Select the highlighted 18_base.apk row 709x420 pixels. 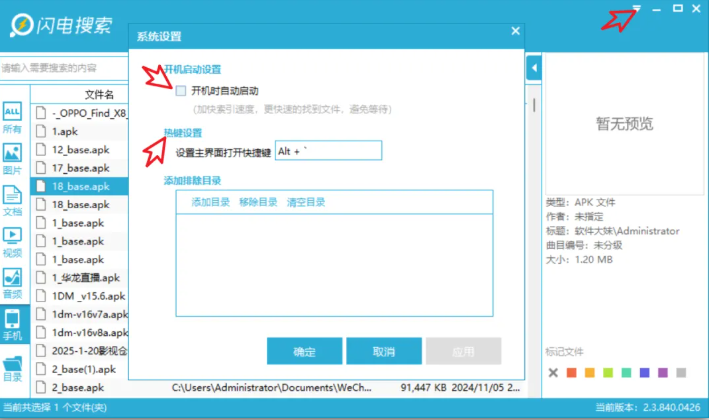(x=80, y=186)
